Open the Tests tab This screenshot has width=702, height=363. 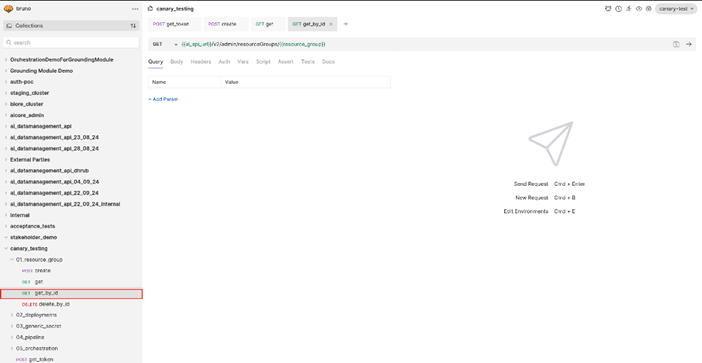click(x=308, y=62)
